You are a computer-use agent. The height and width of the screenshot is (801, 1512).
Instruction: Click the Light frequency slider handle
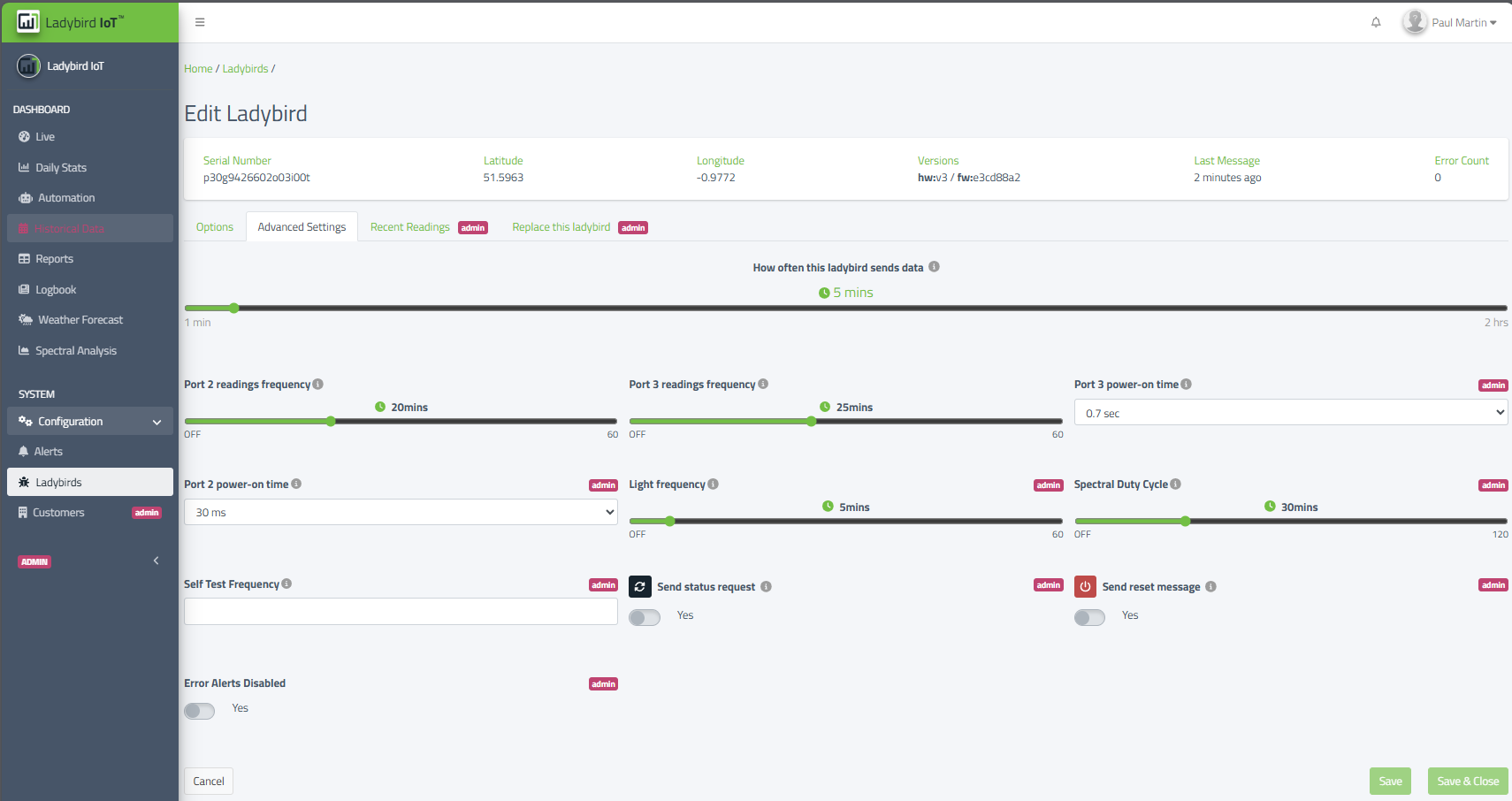[x=670, y=522]
